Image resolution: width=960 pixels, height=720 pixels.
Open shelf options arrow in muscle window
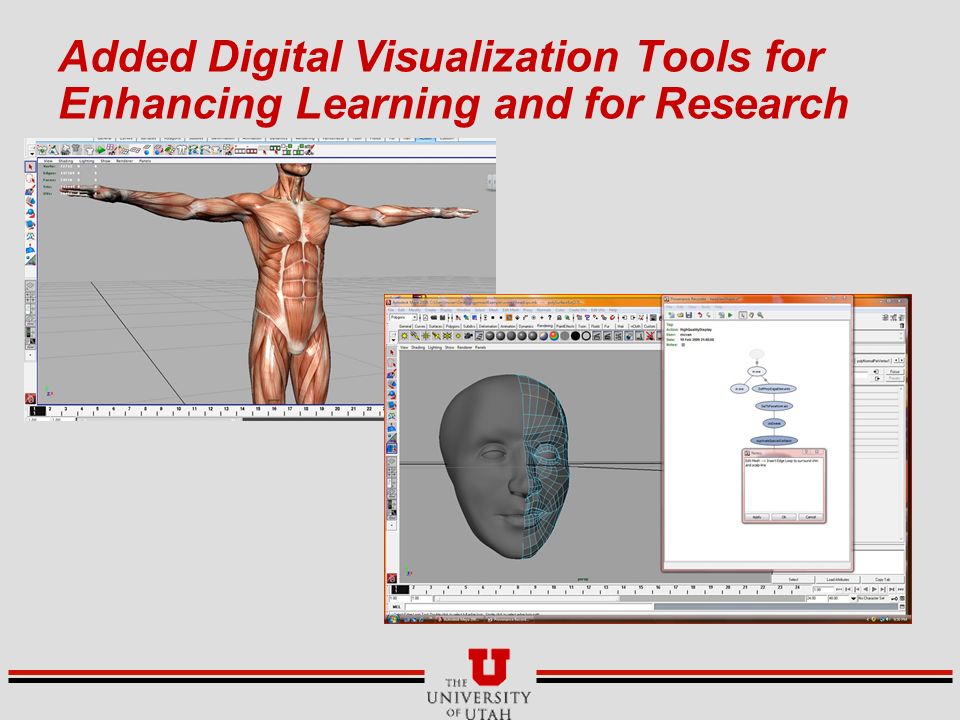click(x=32, y=154)
